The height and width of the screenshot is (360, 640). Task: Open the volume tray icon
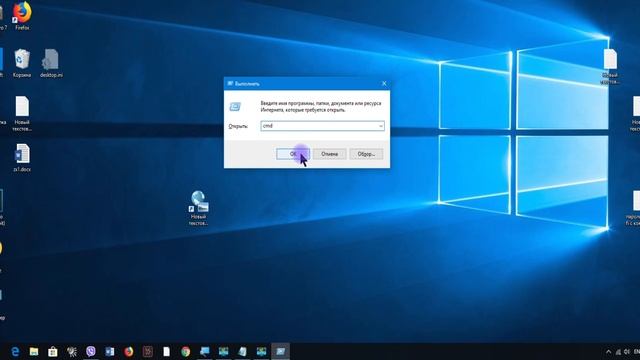[627, 352]
